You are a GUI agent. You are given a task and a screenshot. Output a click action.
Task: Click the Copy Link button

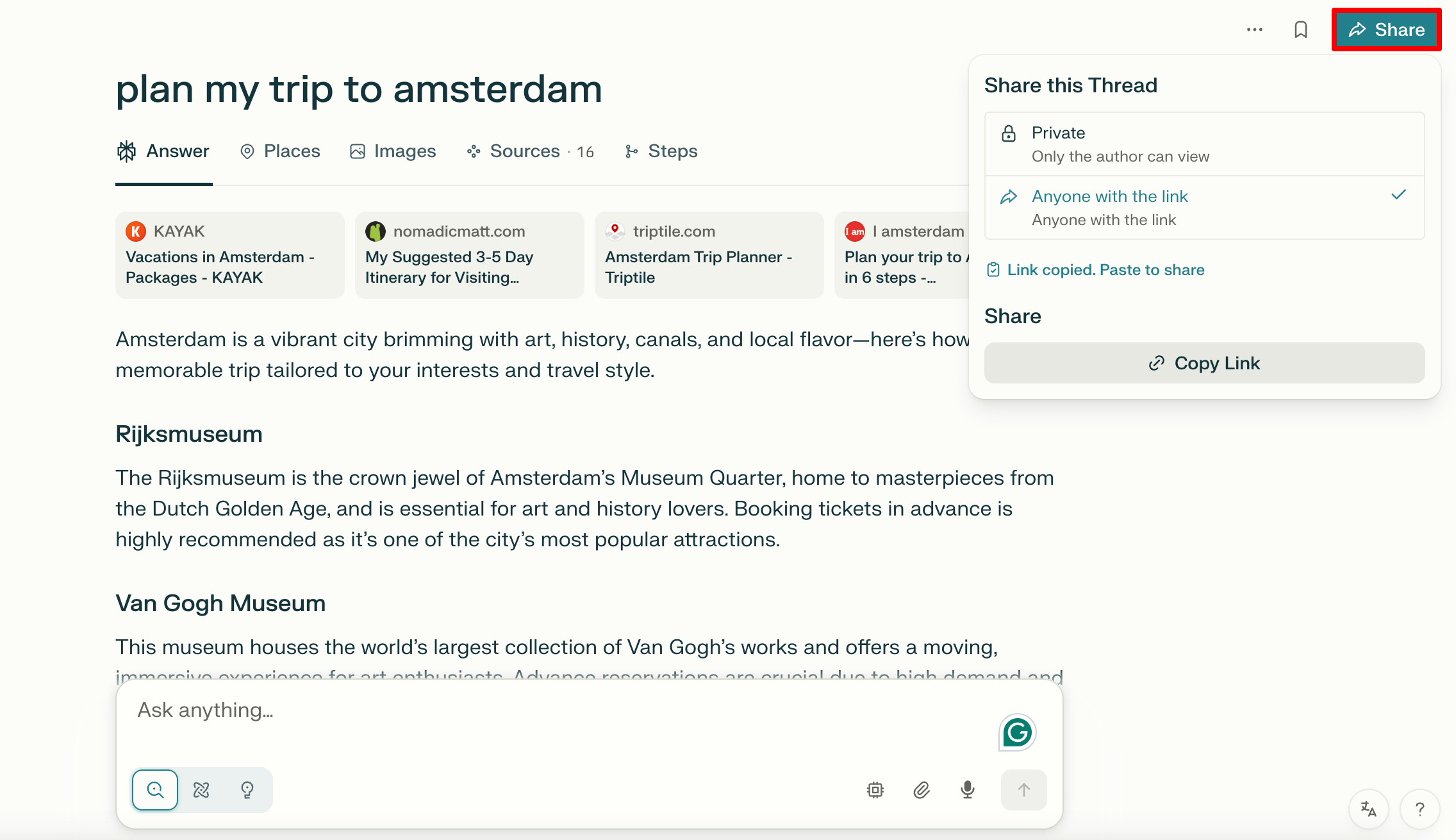[x=1204, y=363]
